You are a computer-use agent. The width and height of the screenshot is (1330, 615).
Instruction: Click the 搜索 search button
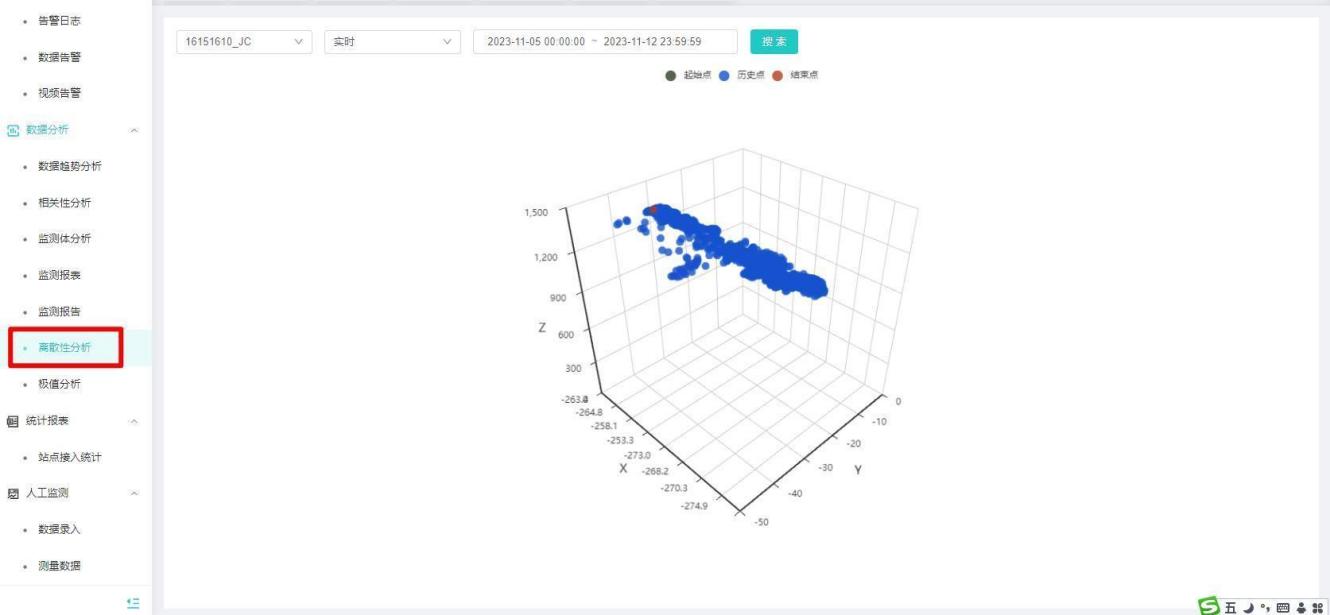(x=774, y=42)
